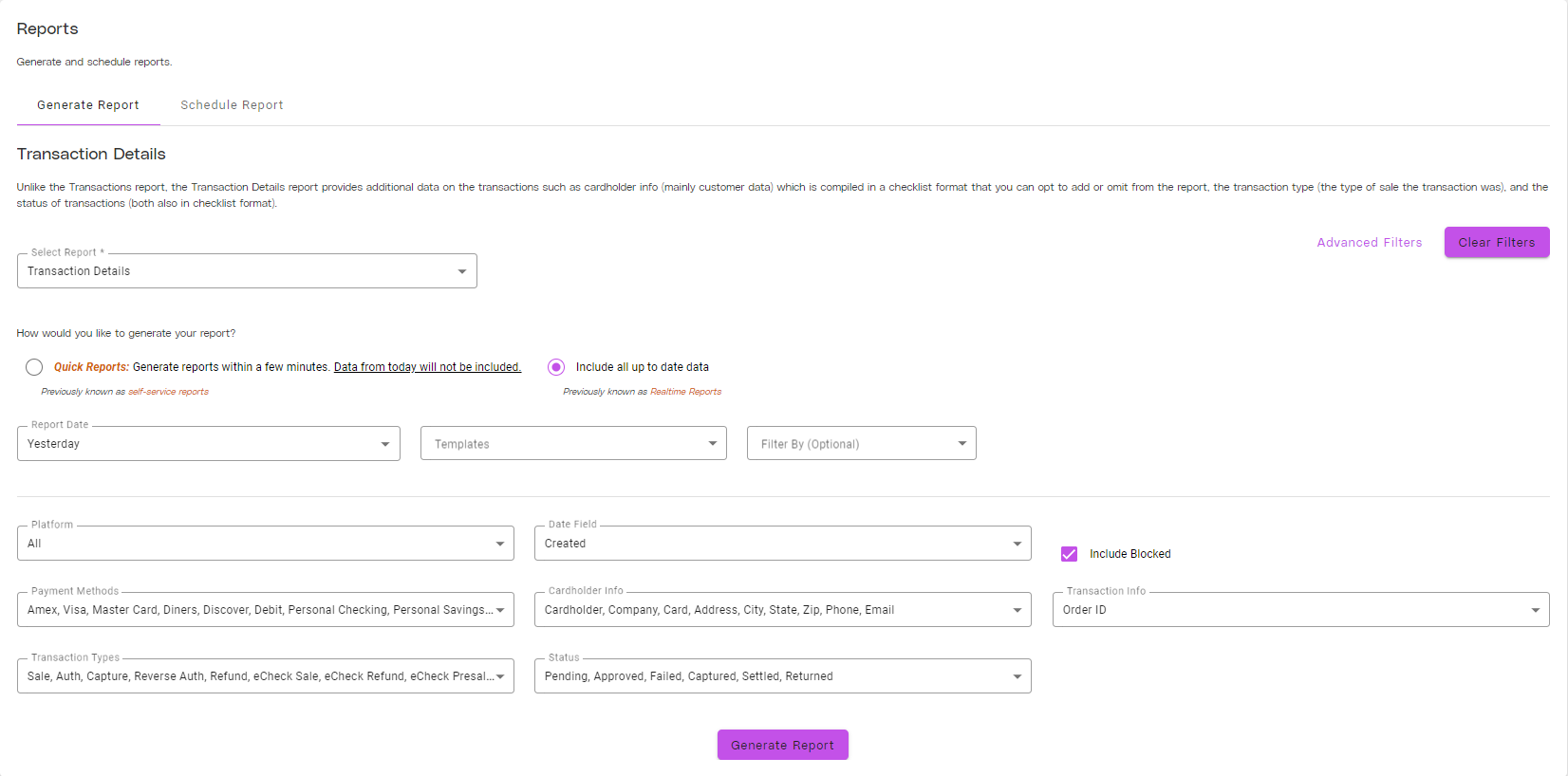
Task: Expand the Transaction Types dropdown
Action: (266, 676)
